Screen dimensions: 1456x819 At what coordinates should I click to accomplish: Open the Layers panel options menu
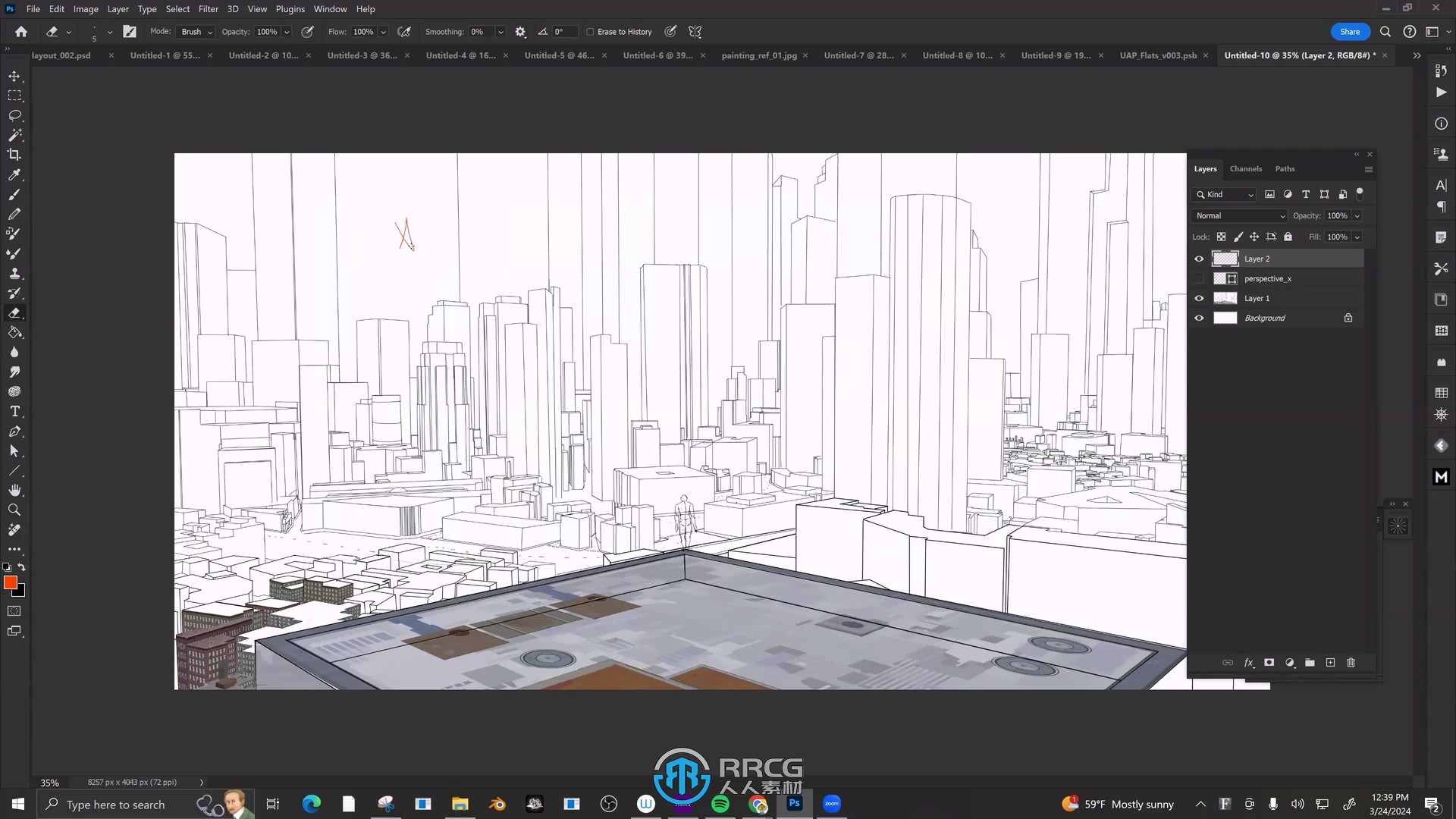pyautogui.click(x=1369, y=169)
